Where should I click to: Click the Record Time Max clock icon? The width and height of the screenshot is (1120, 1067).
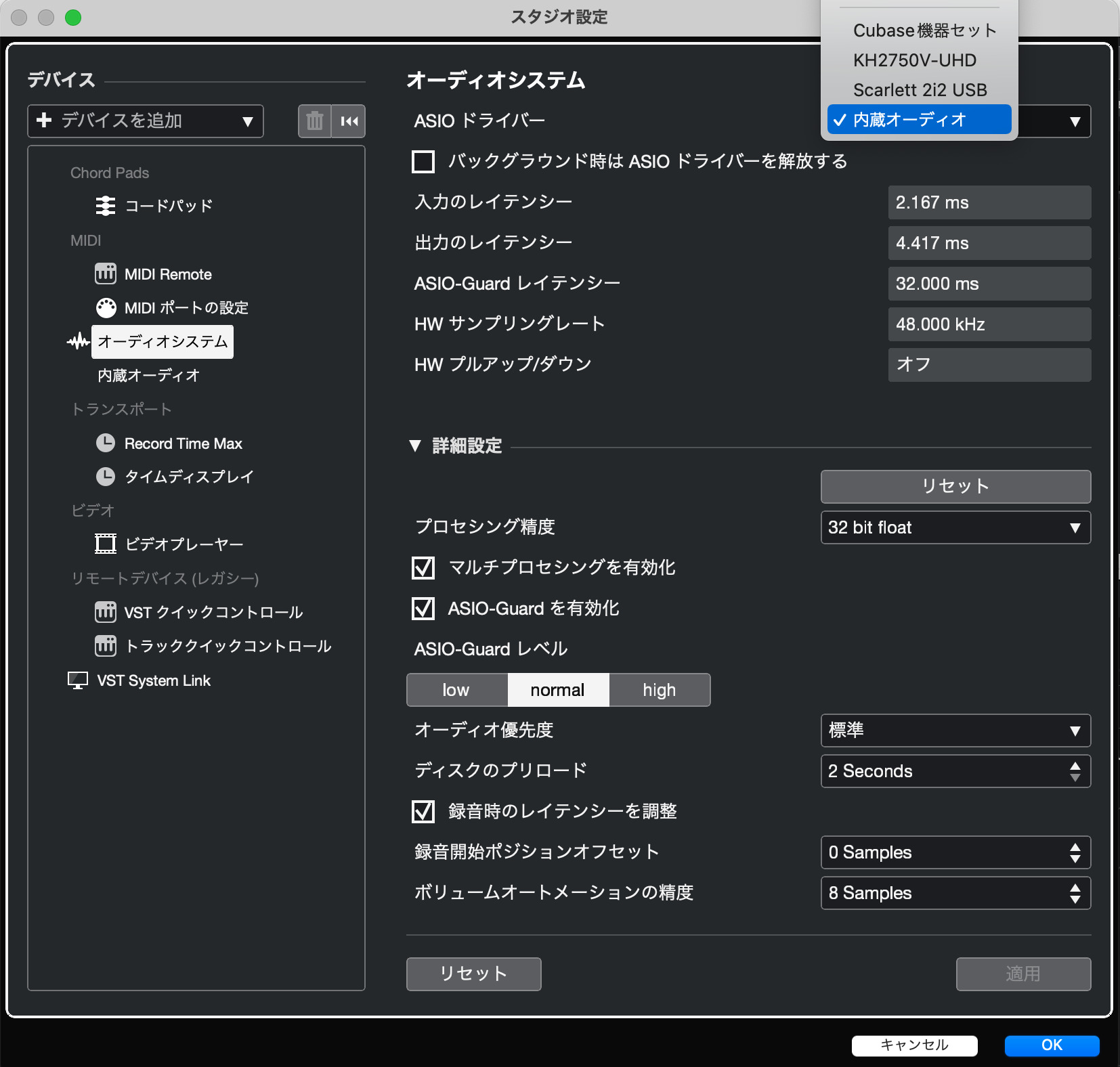[x=106, y=443]
